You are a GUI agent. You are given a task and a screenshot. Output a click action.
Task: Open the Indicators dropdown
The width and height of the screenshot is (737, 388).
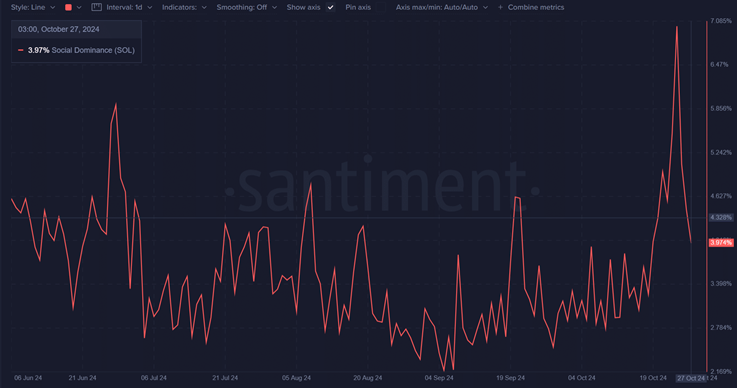tap(184, 8)
